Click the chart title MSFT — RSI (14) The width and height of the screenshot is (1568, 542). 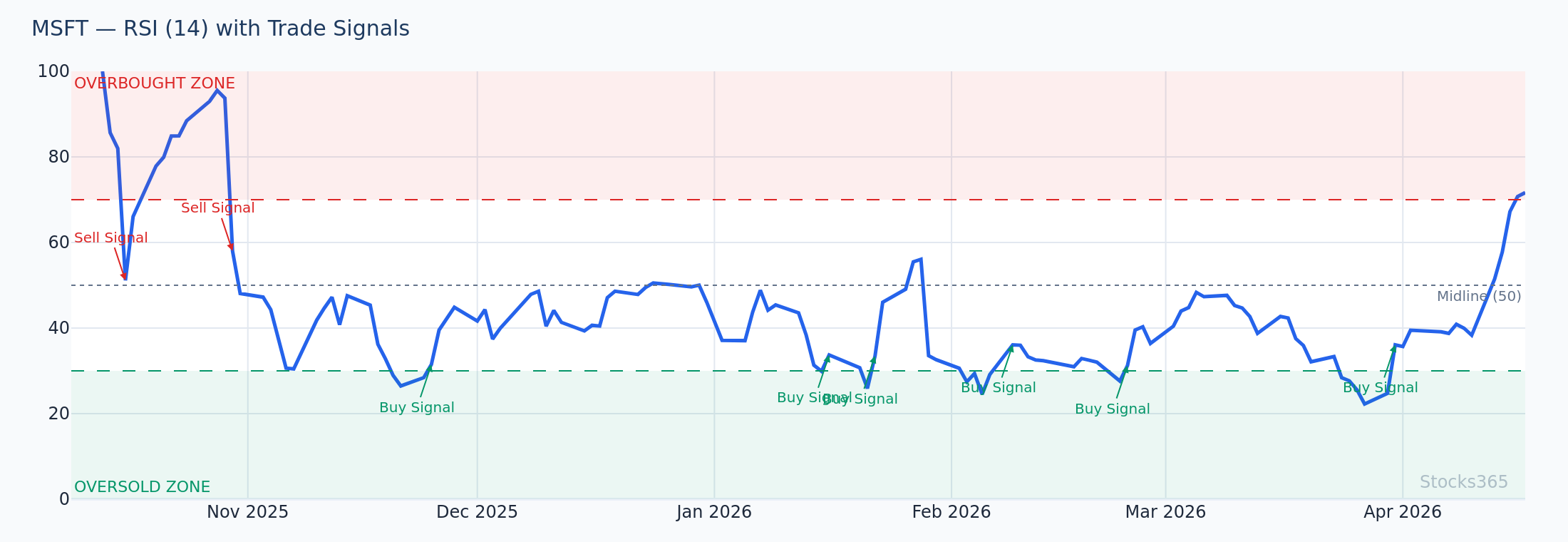pyautogui.click(x=220, y=29)
